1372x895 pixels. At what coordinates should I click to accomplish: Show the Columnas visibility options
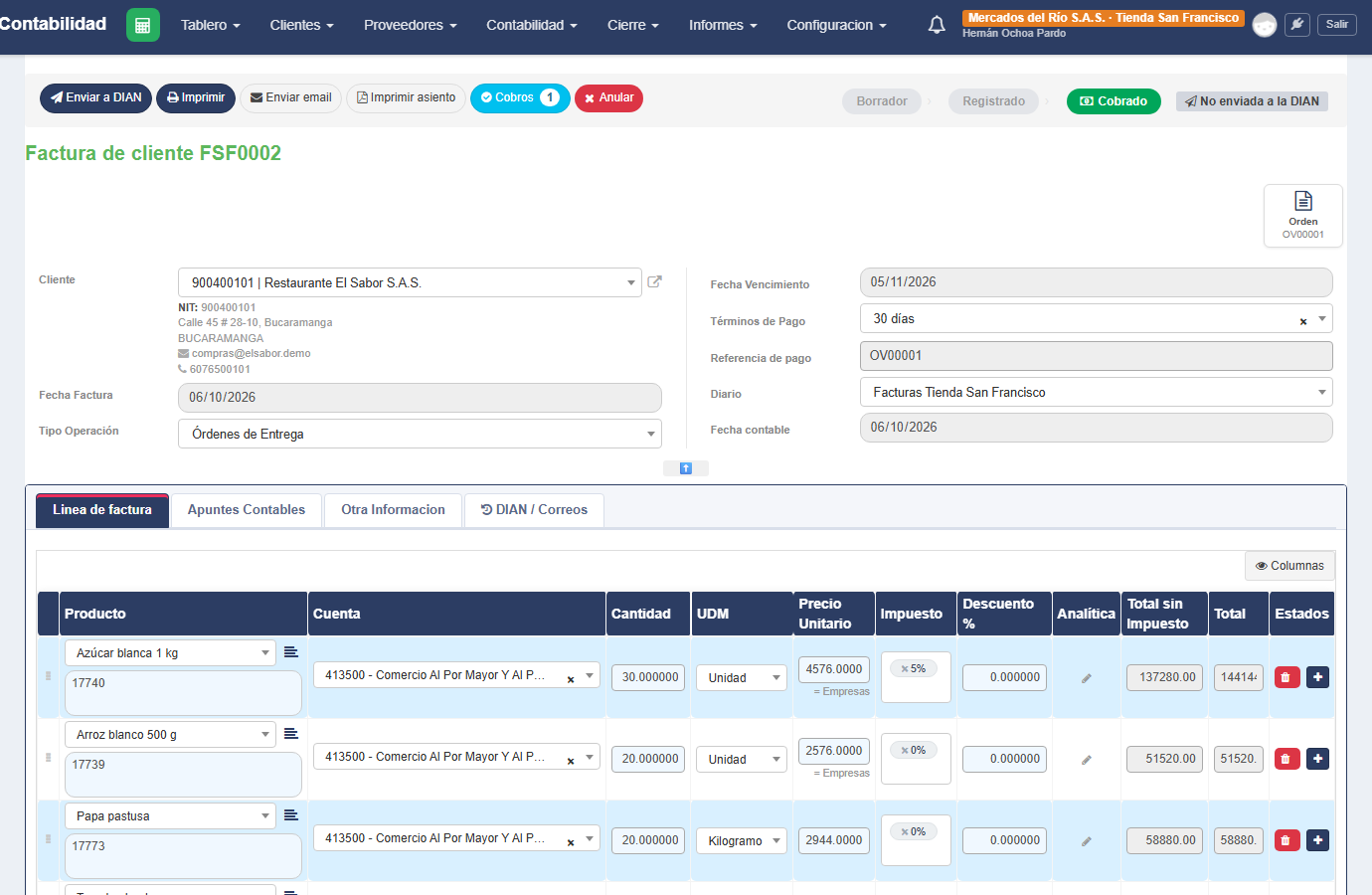pyautogui.click(x=1289, y=566)
